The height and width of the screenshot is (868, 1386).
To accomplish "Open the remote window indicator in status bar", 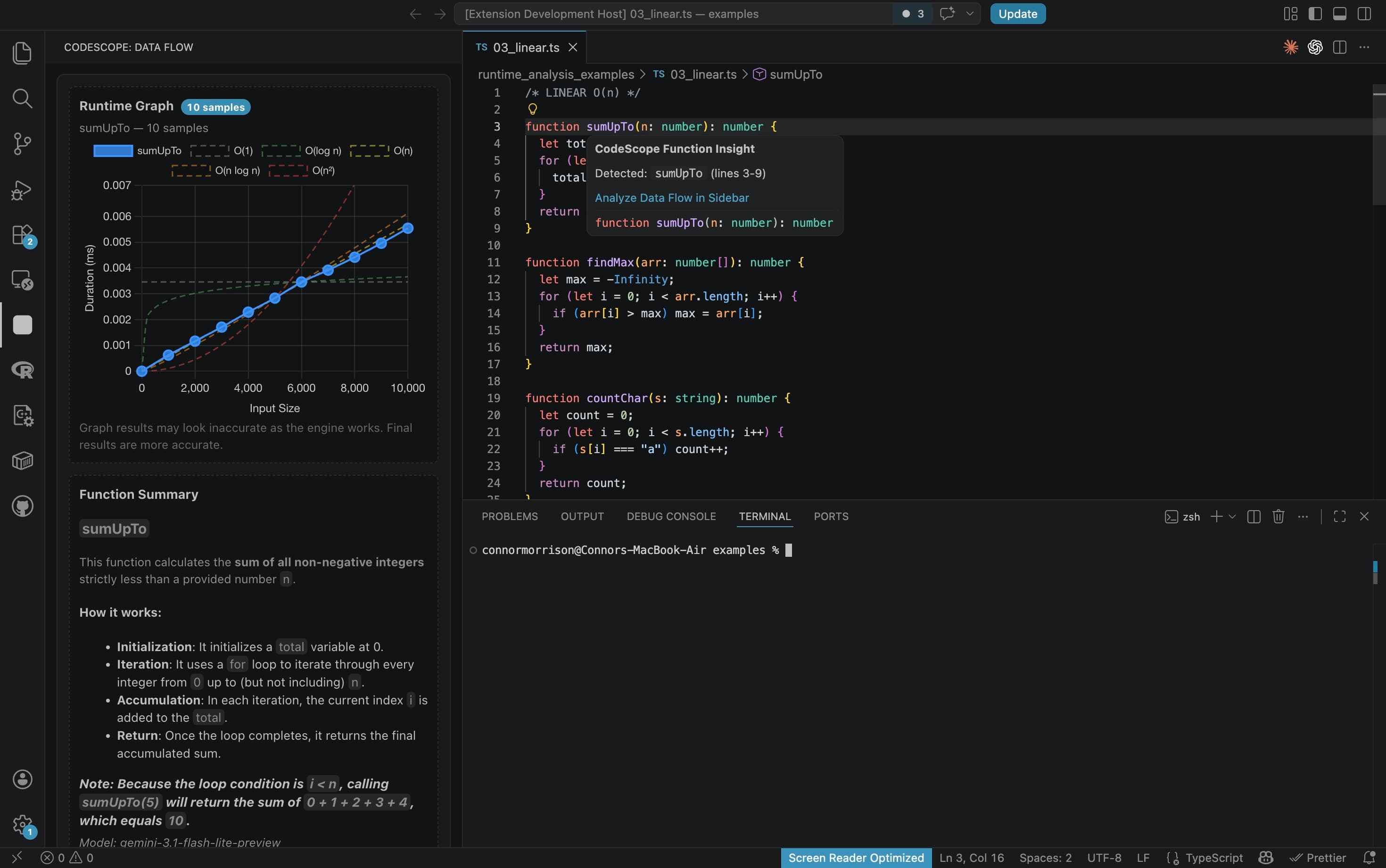I will coord(17,858).
